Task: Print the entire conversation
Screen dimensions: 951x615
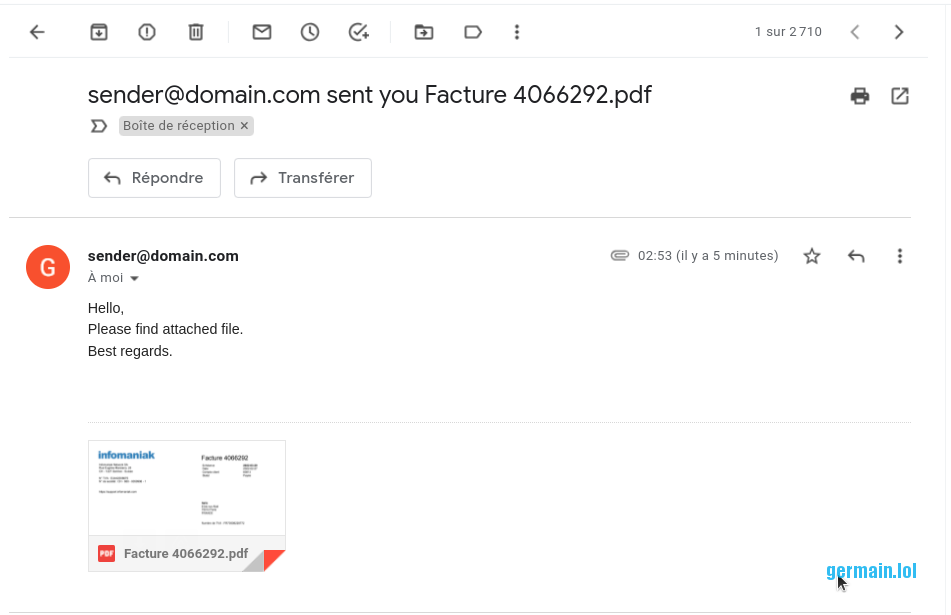Action: point(859,96)
